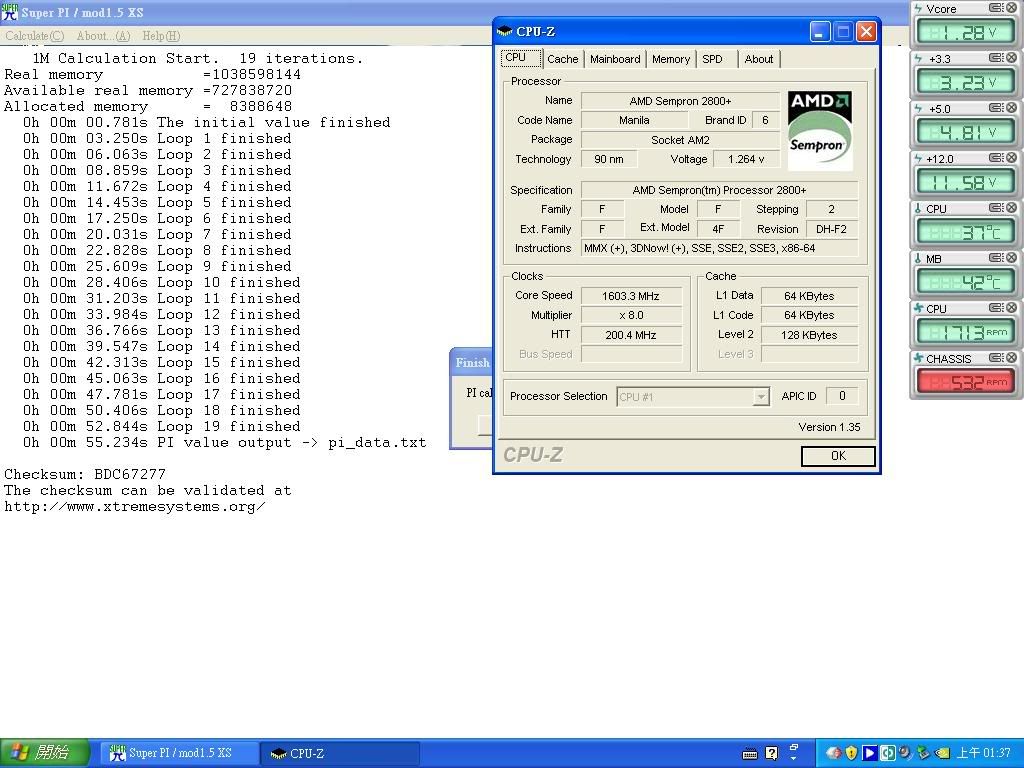Close the MB temperature monitor panel
Image resolution: width=1024 pixels, height=768 pixels.
[1011, 257]
